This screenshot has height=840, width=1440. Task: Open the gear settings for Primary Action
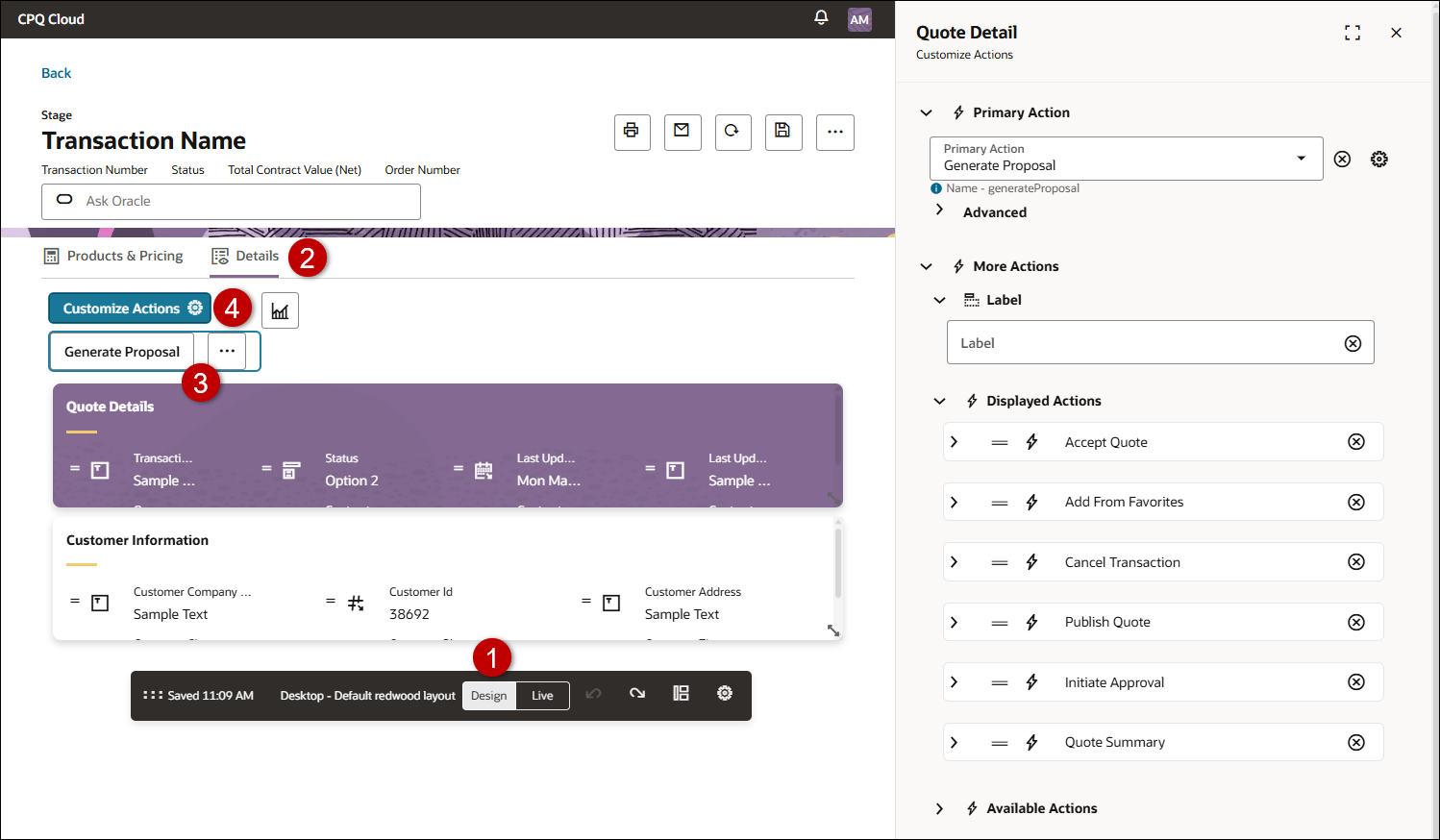point(1379,160)
